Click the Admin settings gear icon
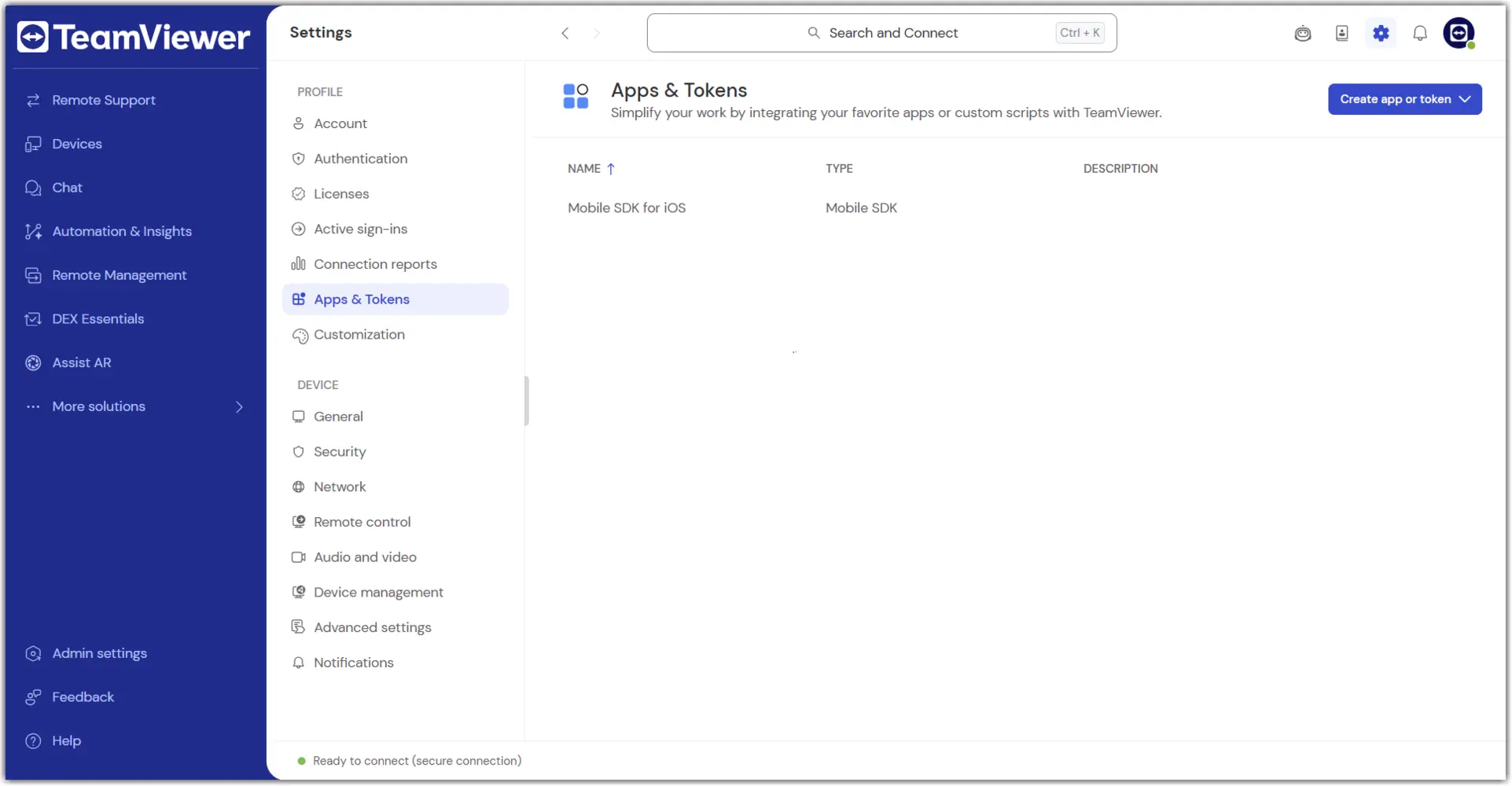This screenshot has height=786, width=1512. [33, 653]
